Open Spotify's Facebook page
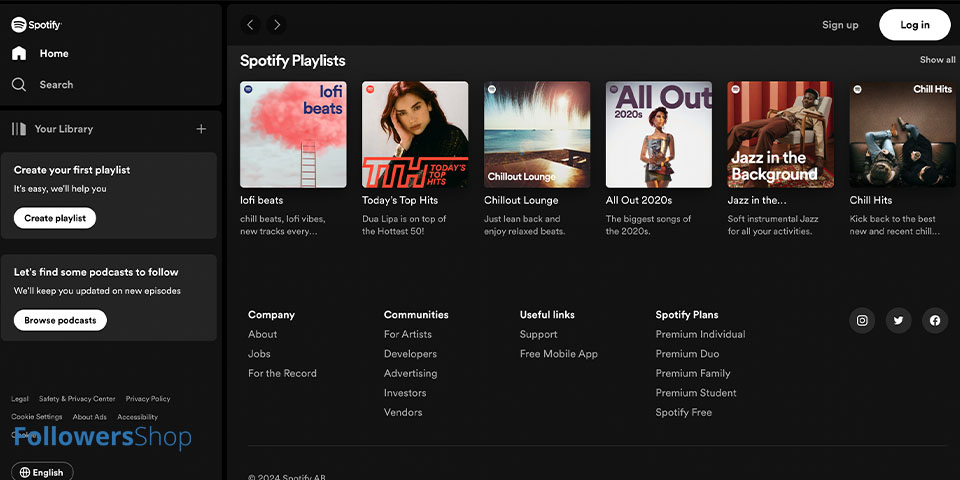The image size is (960, 480). click(x=935, y=320)
